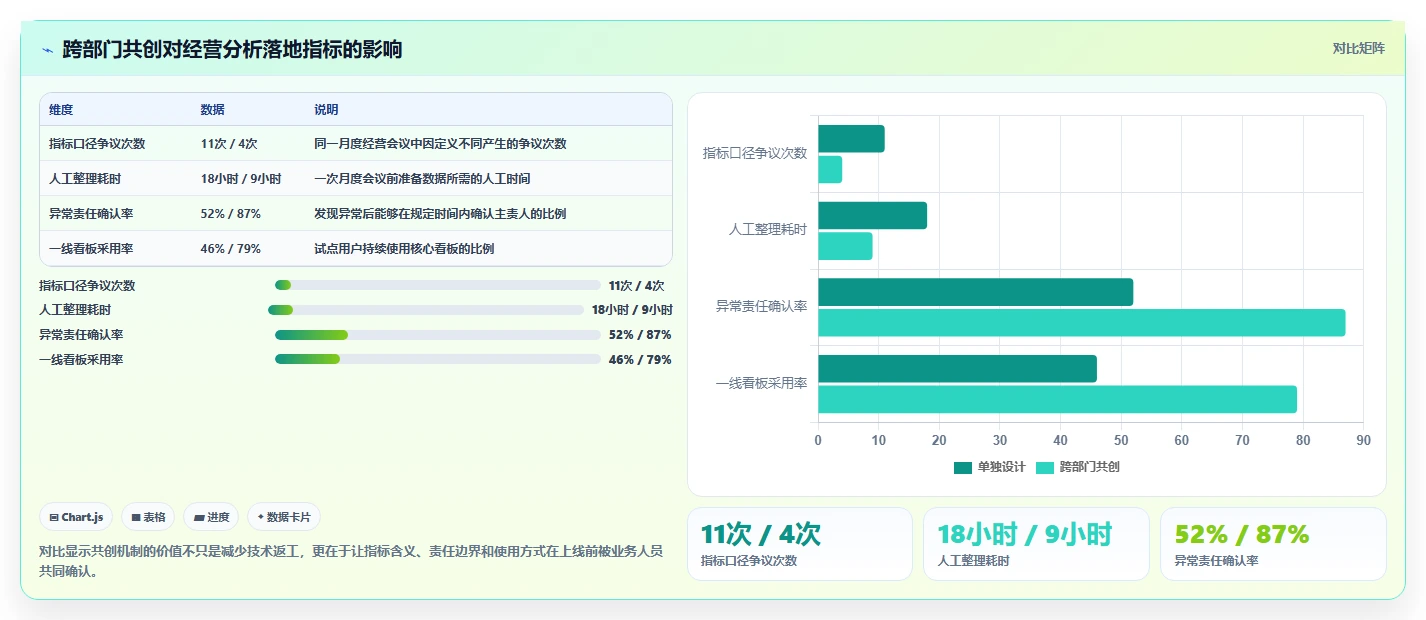Click chart axis label 一线看板采用率
This screenshot has width=1426, height=620.
pos(762,384)
